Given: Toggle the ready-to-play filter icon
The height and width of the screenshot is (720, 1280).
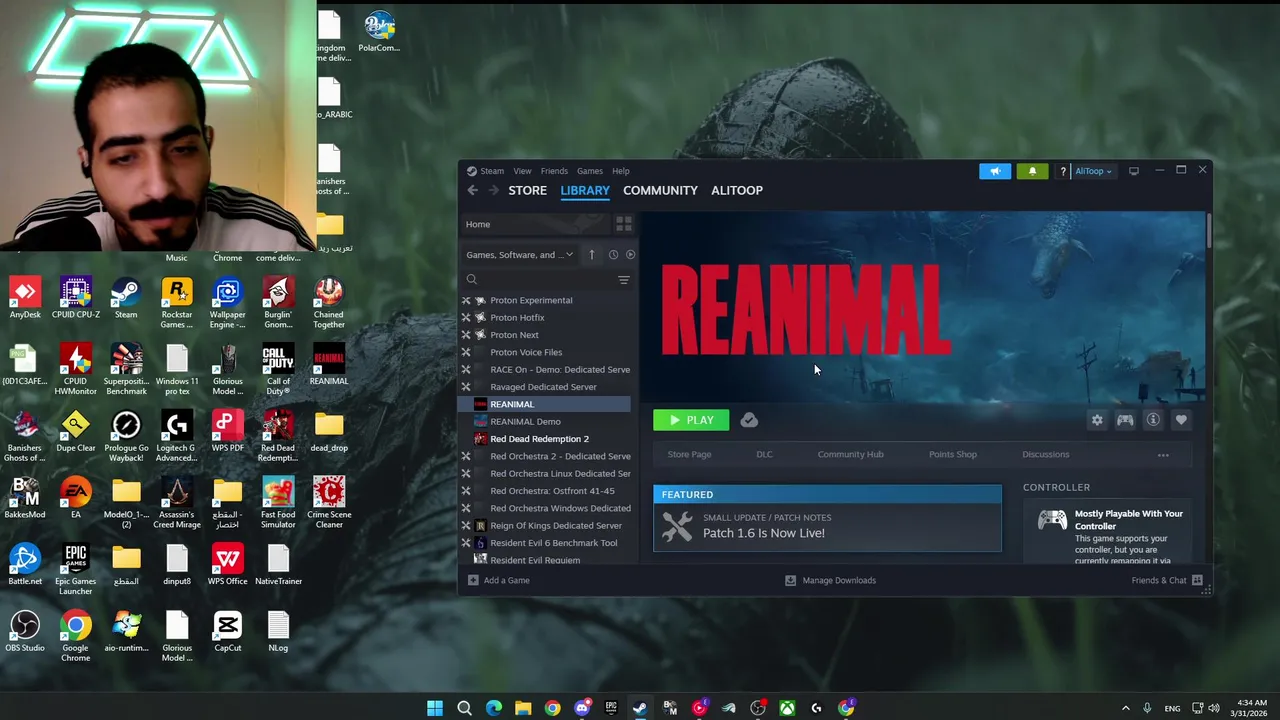Looking at the screenshot, I should coord(630,255).
